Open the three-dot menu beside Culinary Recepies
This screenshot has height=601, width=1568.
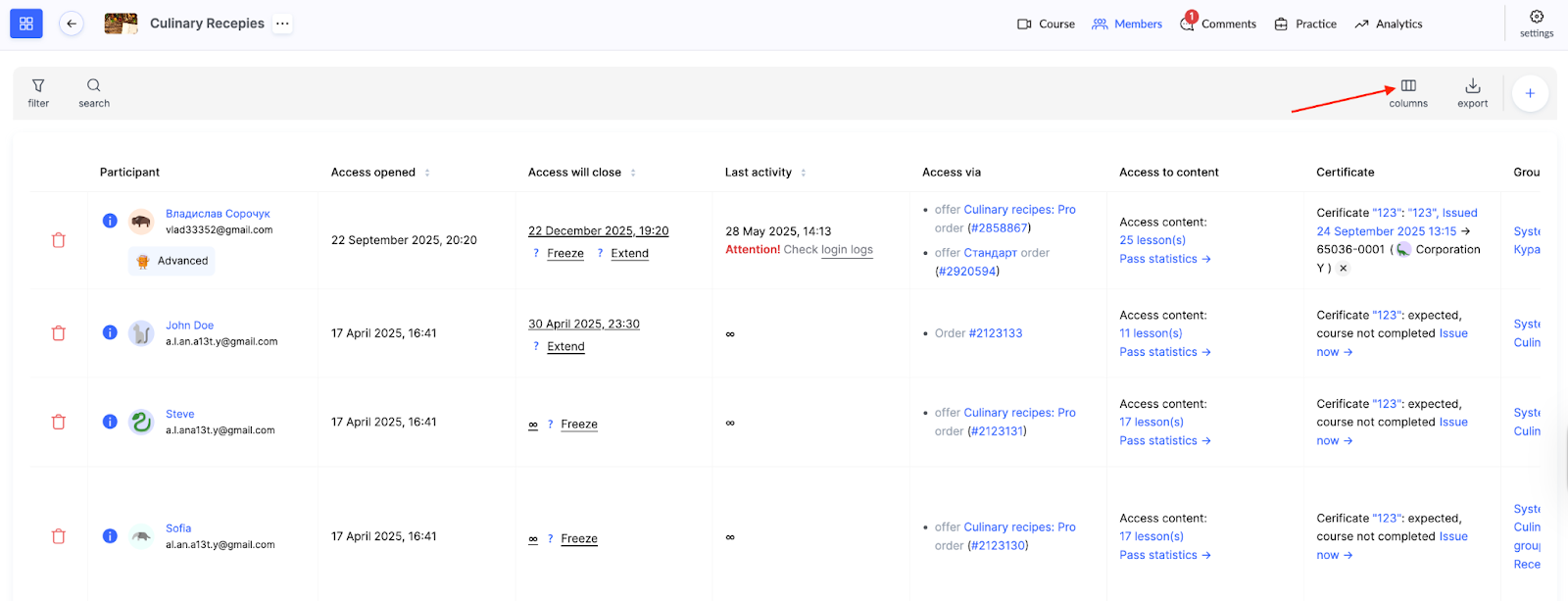[282, 24]
